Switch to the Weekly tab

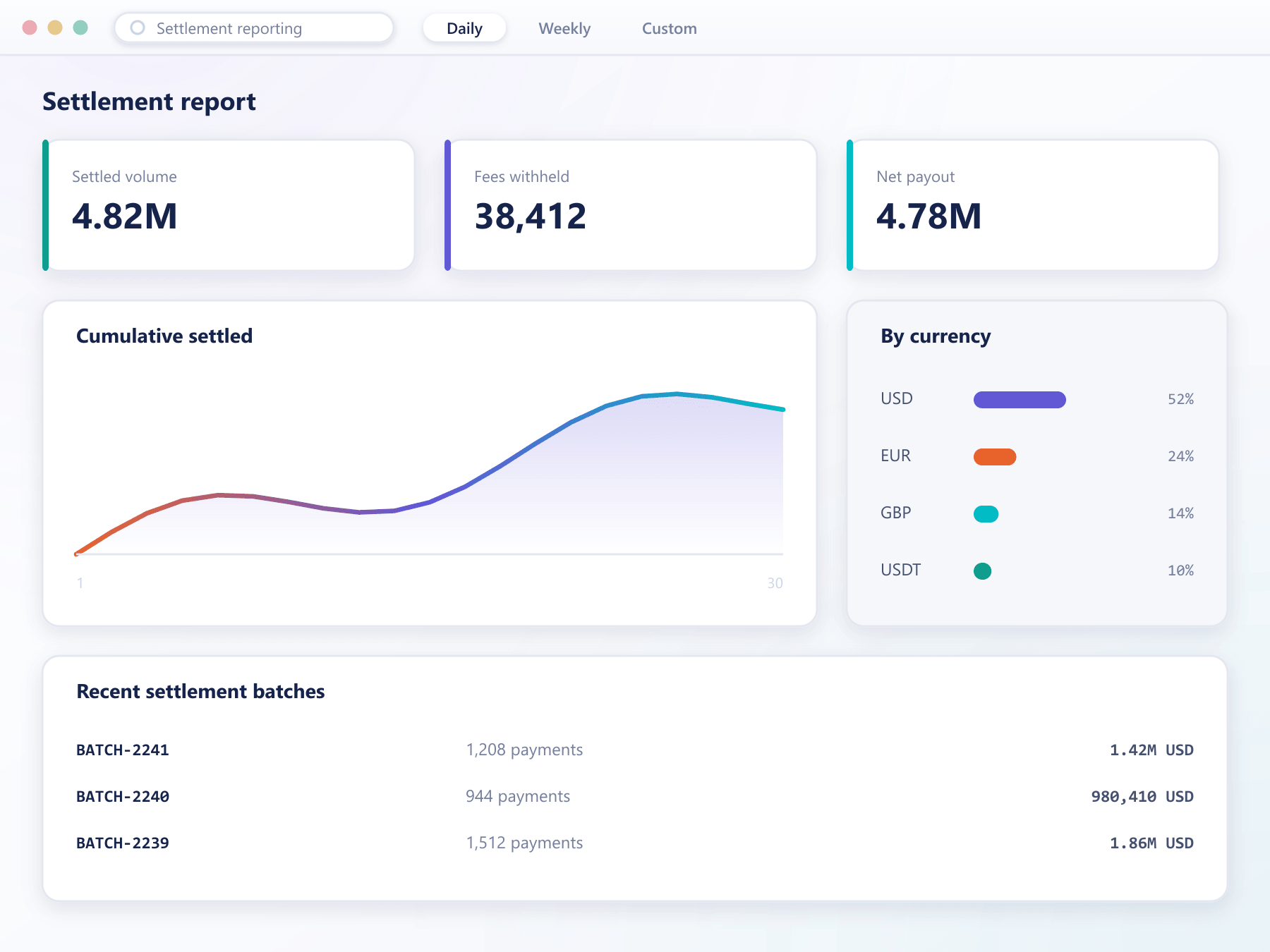point(564,28)
